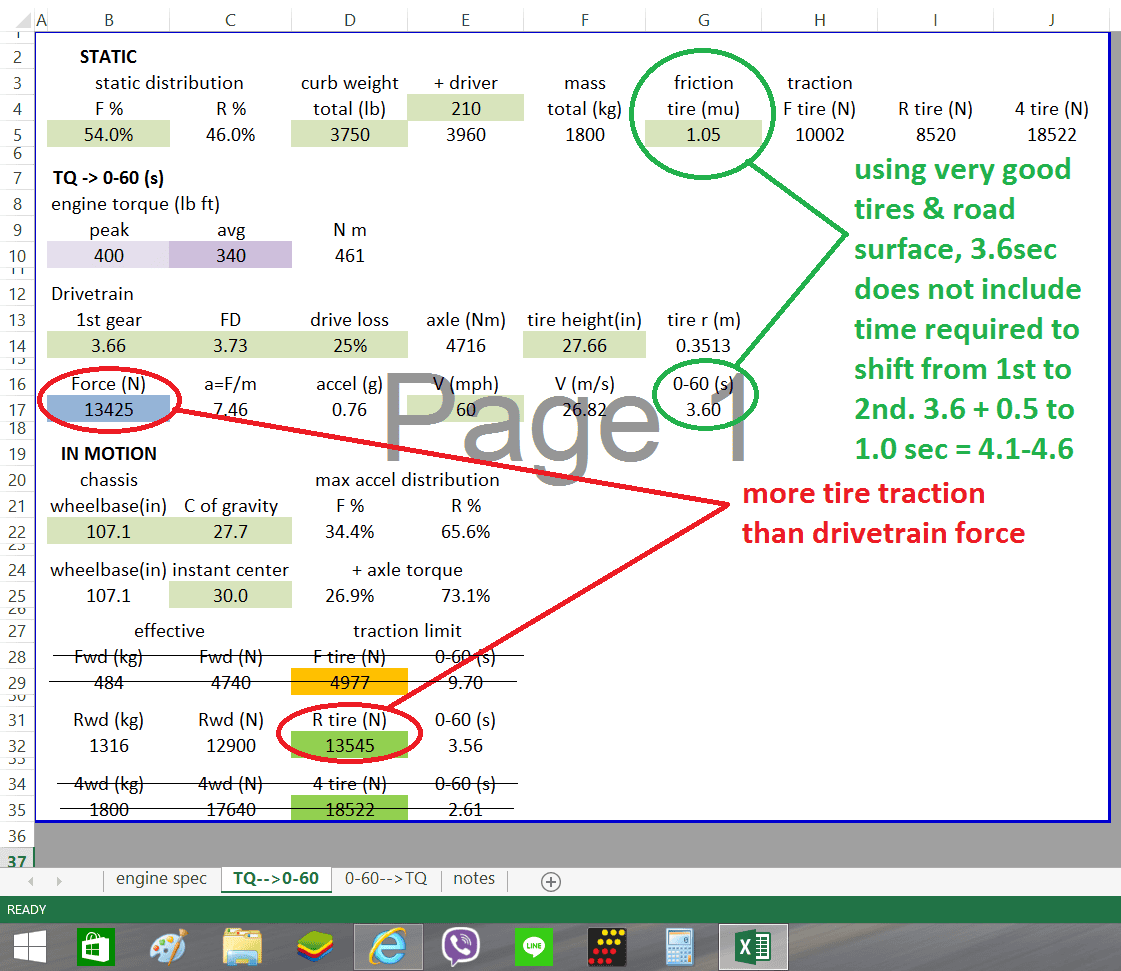The image size is (1121, 971).
Task: Click the Rwd 0-60 value 3.56
Action: 465,746
